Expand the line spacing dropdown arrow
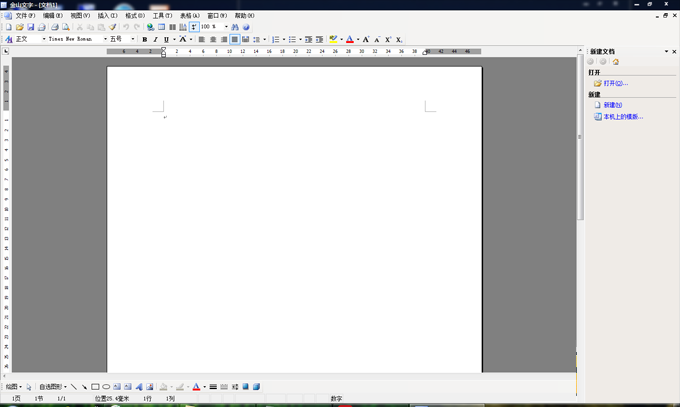 [x=265, y=39]
